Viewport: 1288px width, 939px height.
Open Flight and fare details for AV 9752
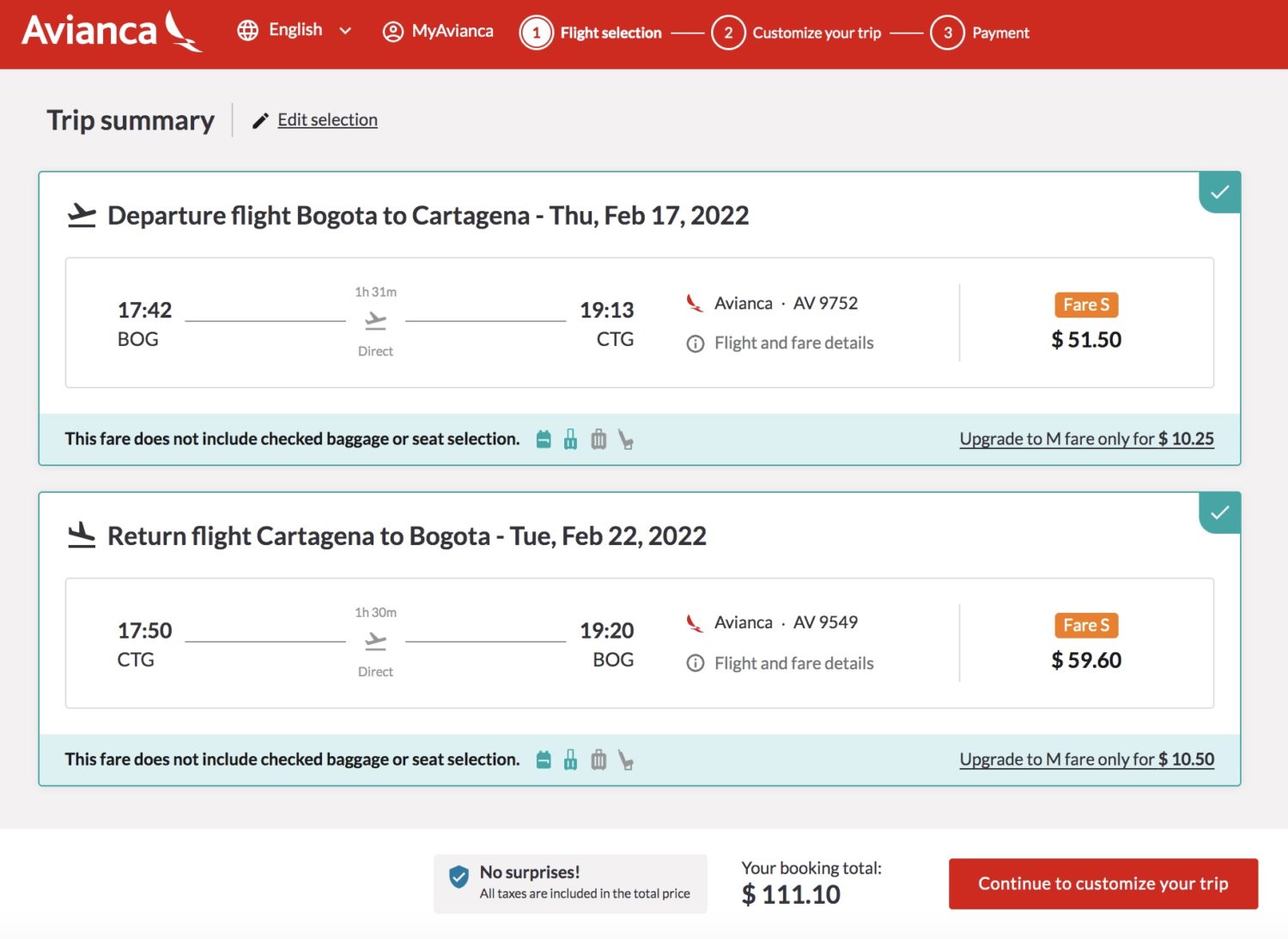pos(794,343)
